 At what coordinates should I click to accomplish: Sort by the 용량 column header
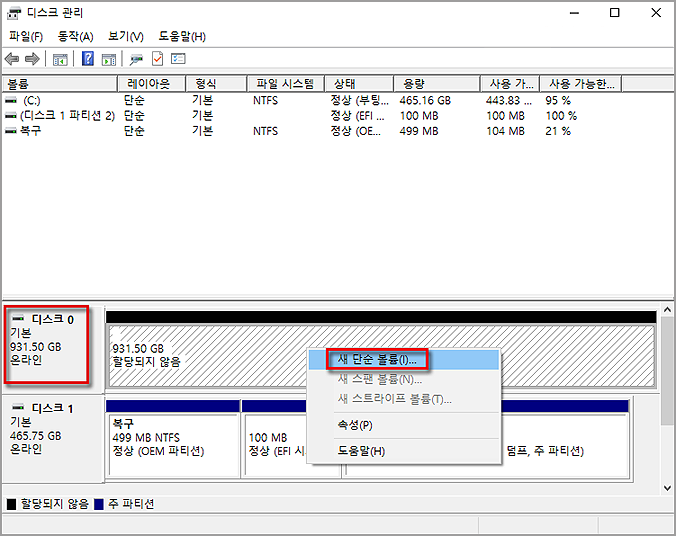437,84
